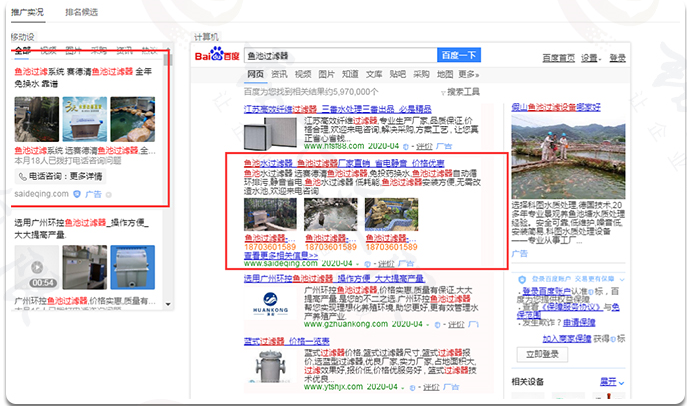The image size is (687, 406).
Task: Click the fish farm photo in the sidebar ad
Action: [x=568, y=157]
